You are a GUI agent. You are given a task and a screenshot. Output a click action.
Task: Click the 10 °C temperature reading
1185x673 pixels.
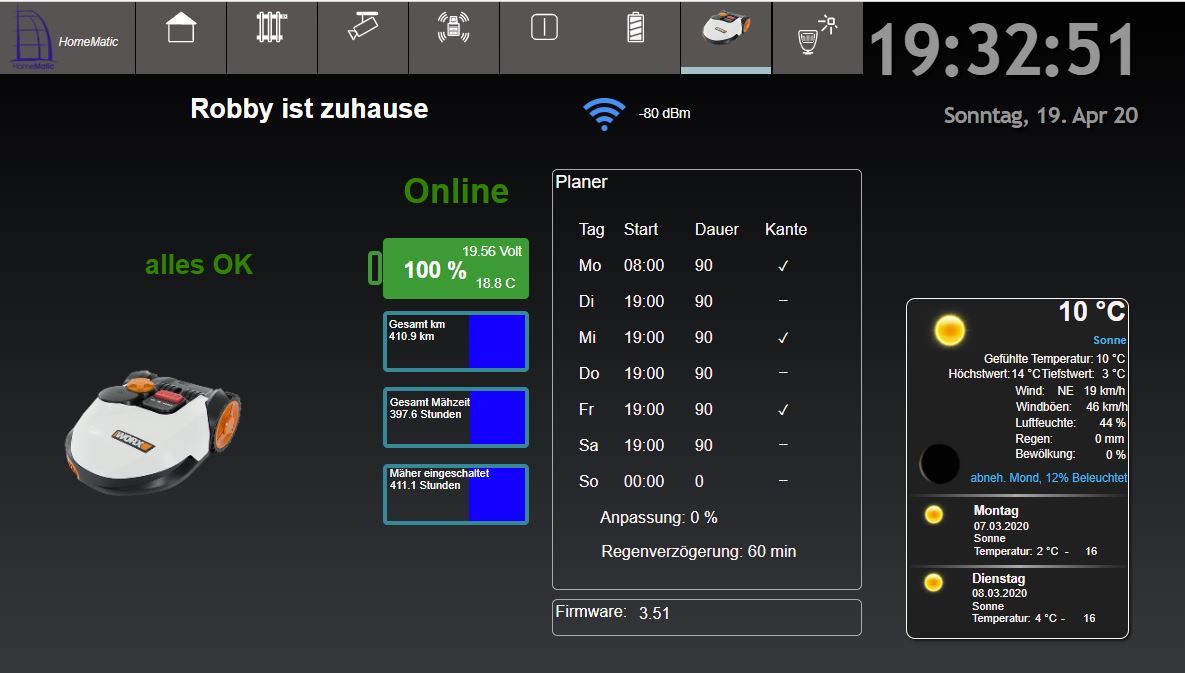[1092, 311]
